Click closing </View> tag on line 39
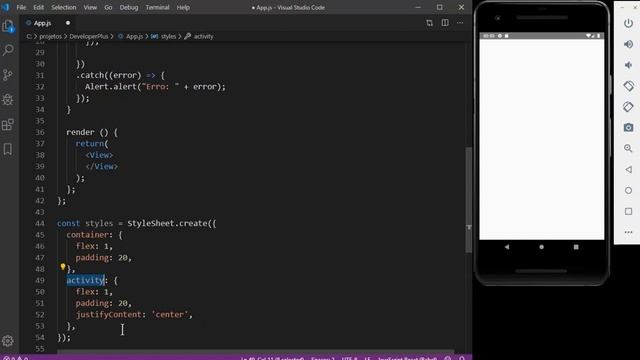The image size is (640, 360). pyautogui.click(x=102, y=167)
